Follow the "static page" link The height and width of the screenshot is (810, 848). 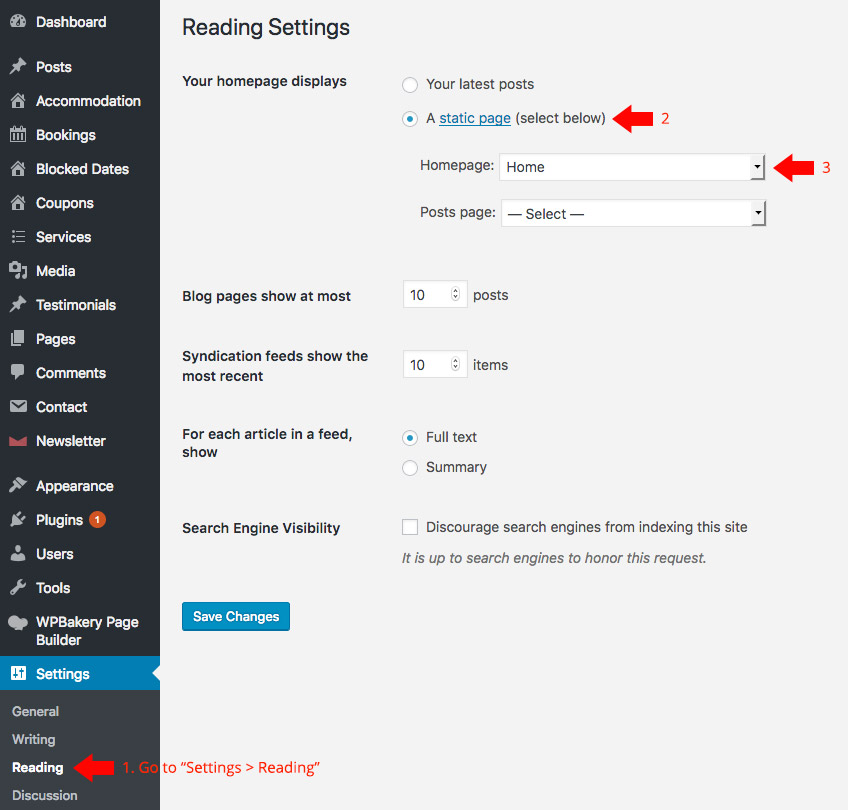pos(475,118)
